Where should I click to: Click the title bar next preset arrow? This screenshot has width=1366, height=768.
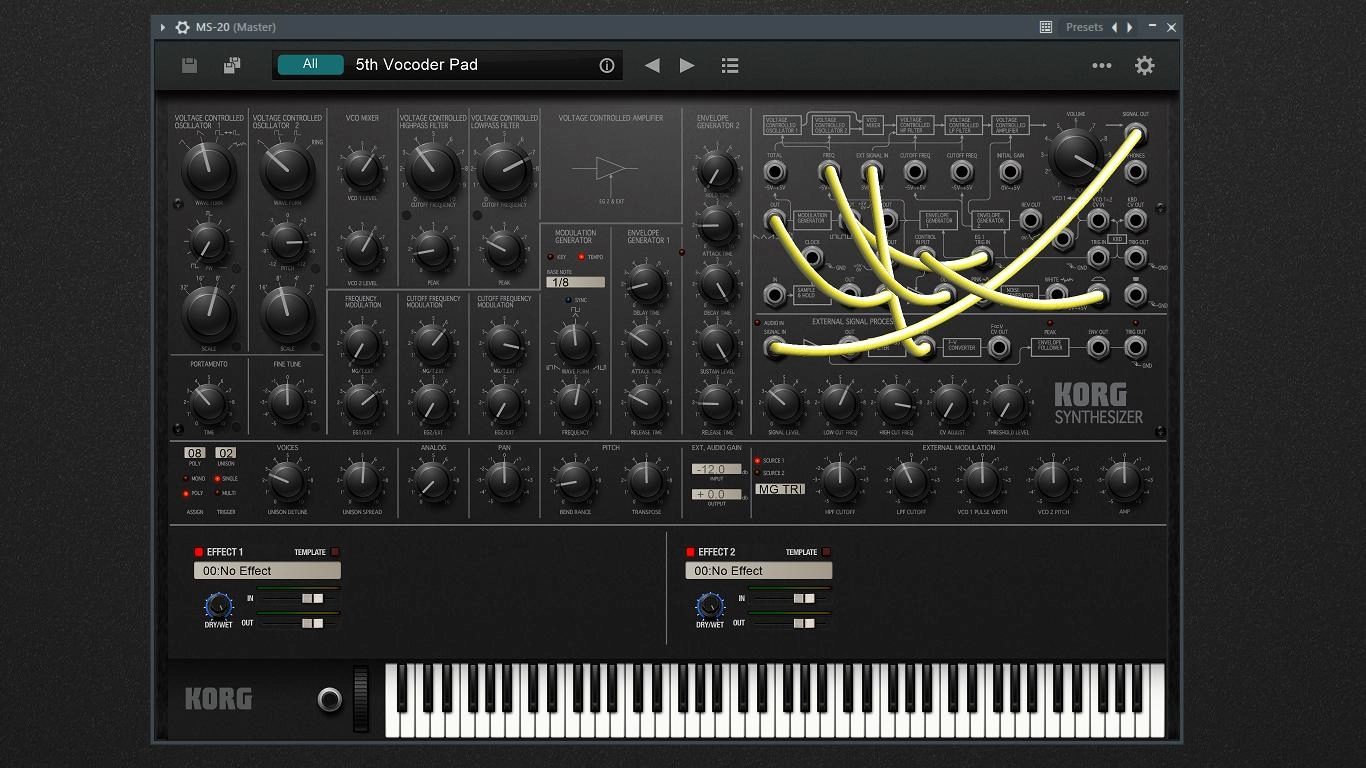pyautogui.click(x=1130, y=27)
